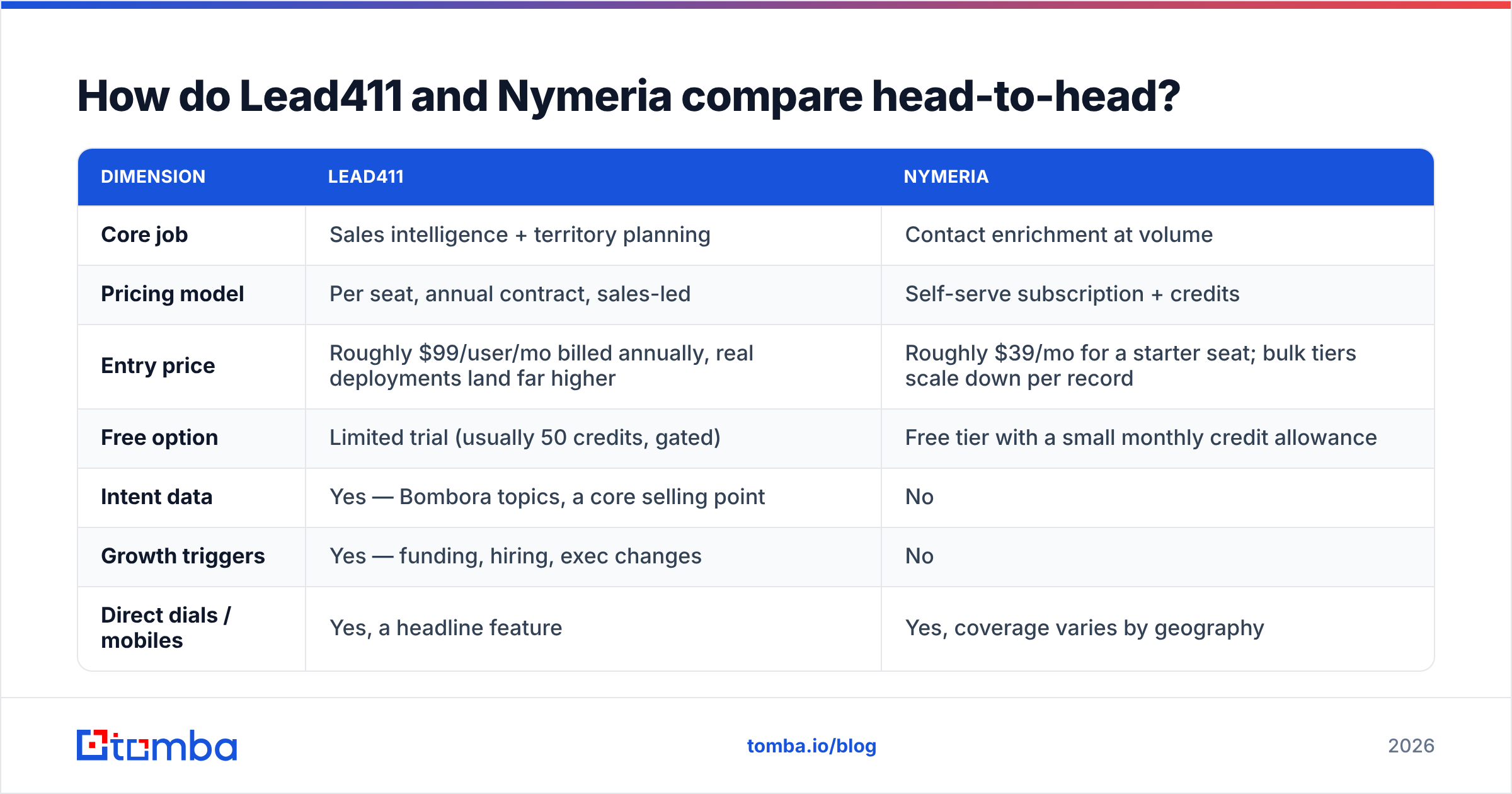Click the LEAD411 column header

click(x=366, y=176)
